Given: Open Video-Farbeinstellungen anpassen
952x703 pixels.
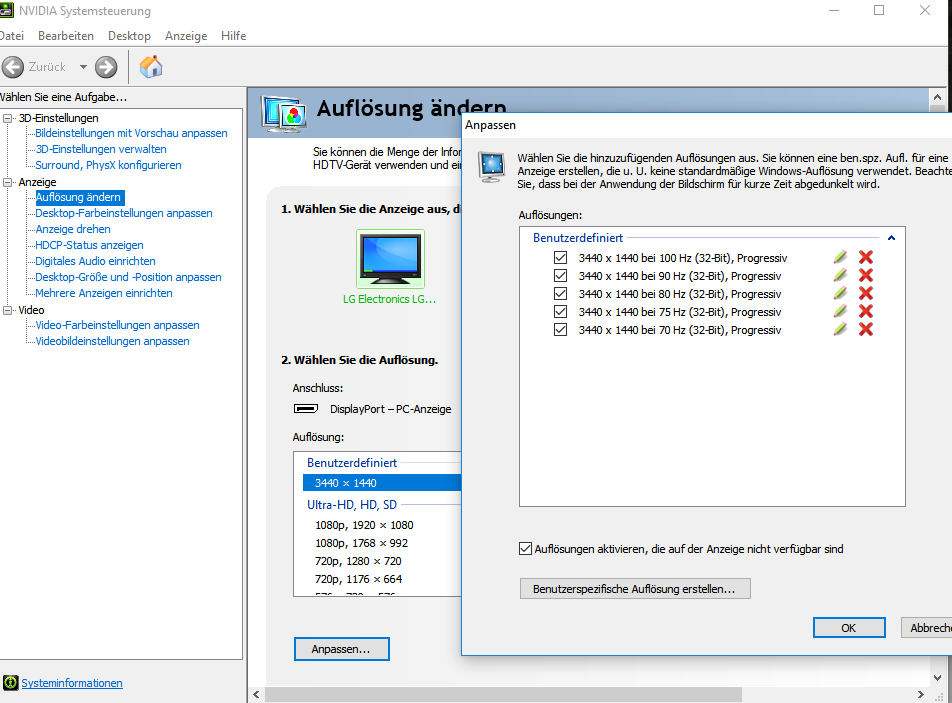Looking at the screenshot, I should (117, 325).
